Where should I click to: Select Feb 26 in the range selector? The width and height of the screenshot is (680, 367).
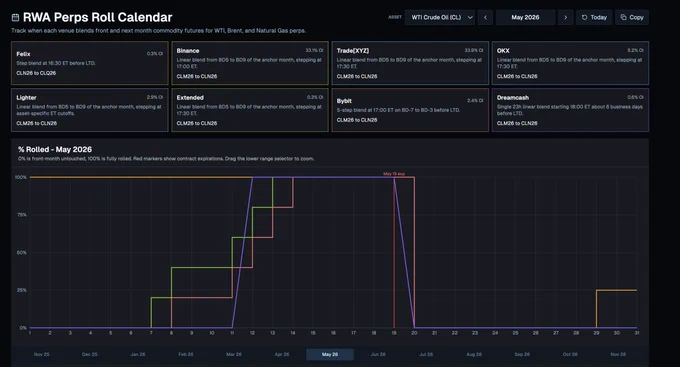click(x=186, y=354)
